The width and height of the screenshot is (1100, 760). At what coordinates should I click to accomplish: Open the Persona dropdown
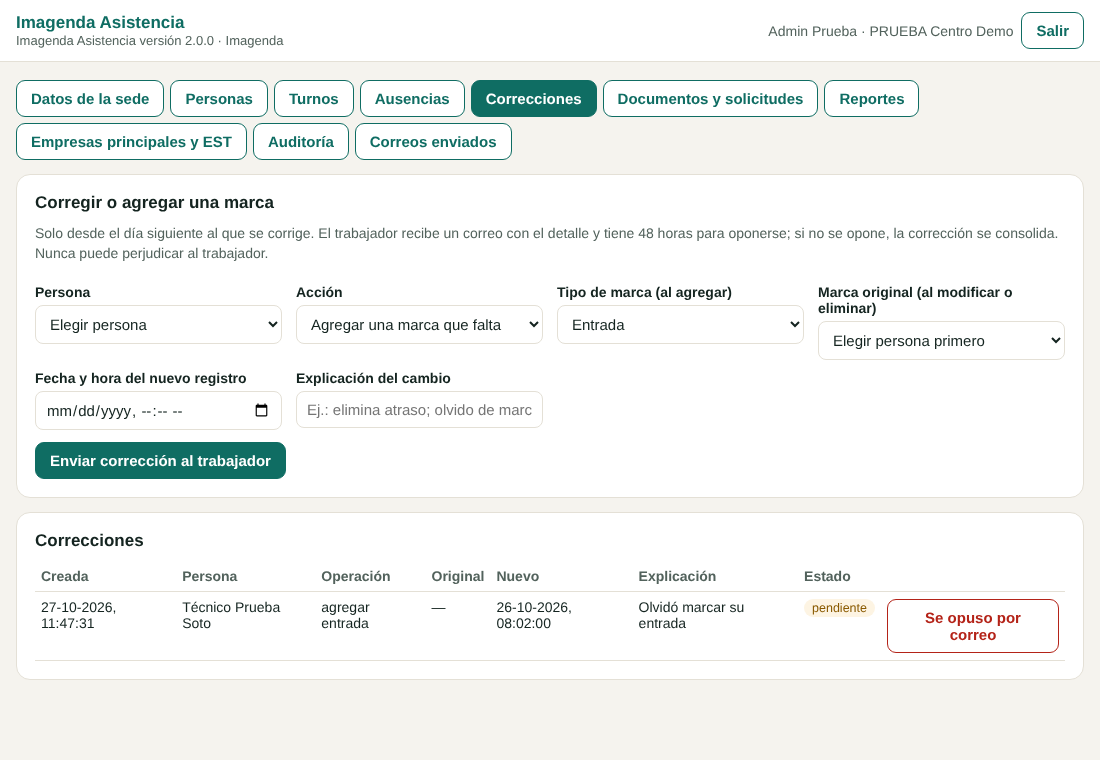159,325
